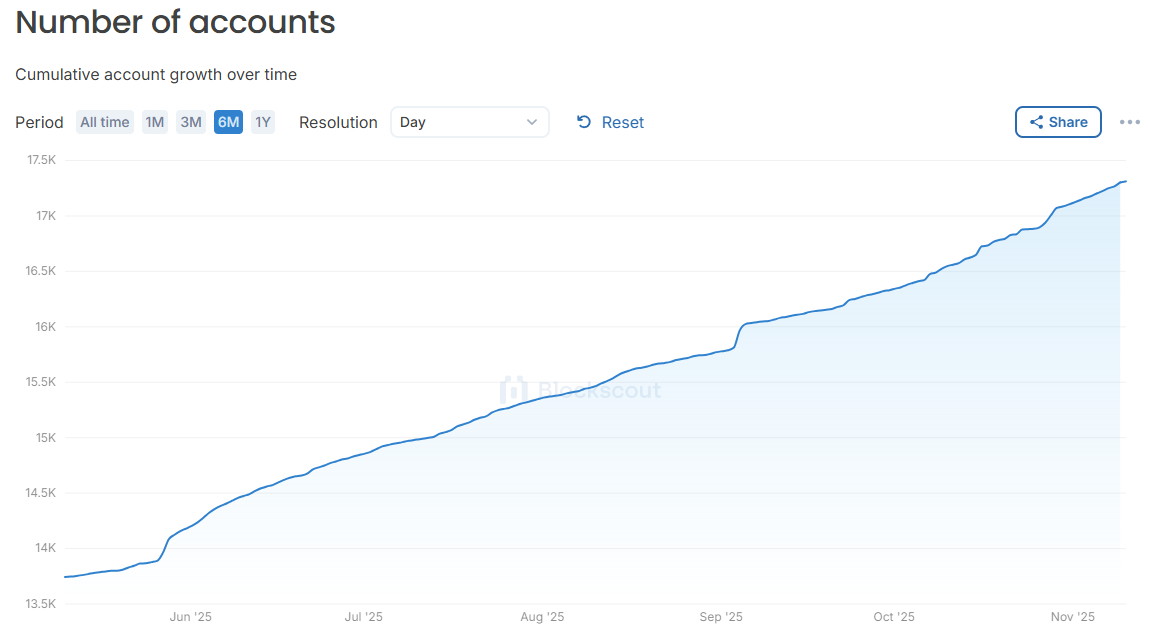Click the circular Reset arrow icon
Image resolution: width=1150 pixels, height=643 pixels.
click(583, 121)
